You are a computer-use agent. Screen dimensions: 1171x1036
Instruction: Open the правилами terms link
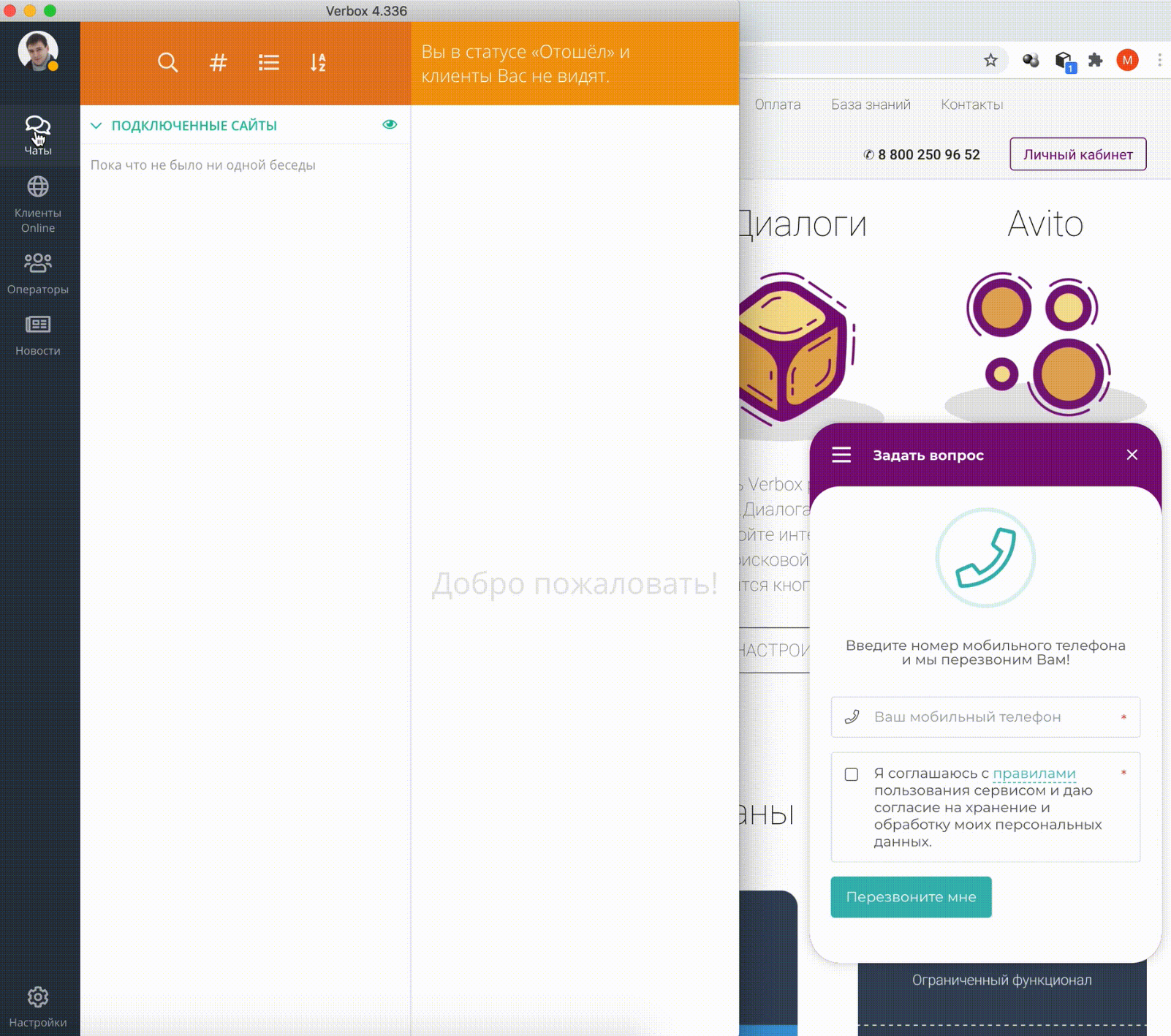1034,774
